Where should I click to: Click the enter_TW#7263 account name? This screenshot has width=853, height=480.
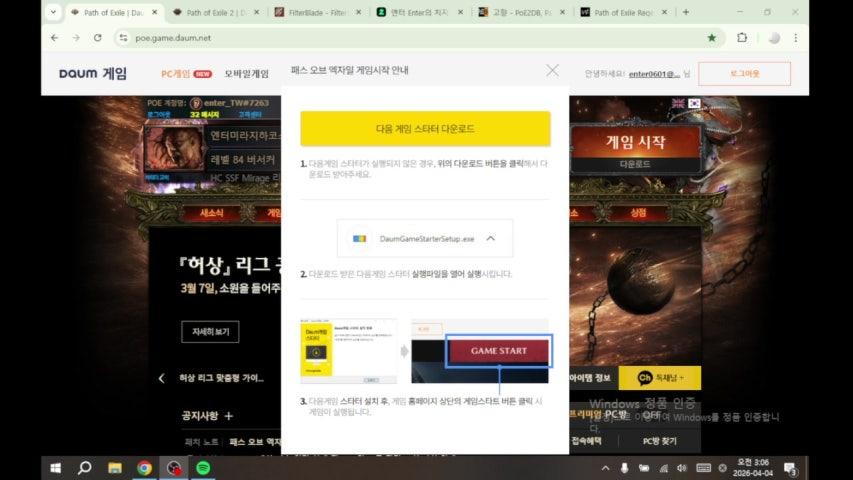(236, 103)
